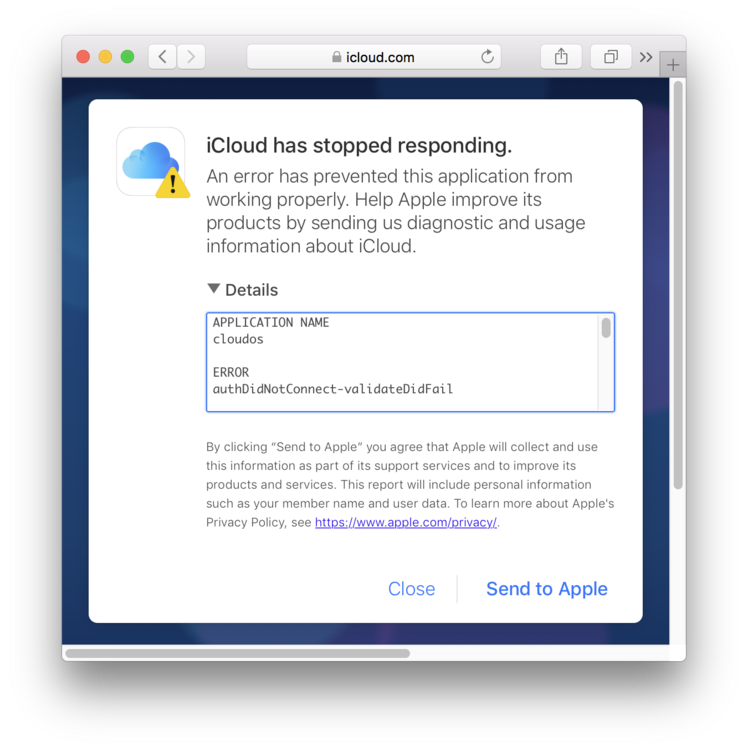The image size is (748, 750).
Task: Close the Safari window with red button
Action: click(x=83, y=57)
